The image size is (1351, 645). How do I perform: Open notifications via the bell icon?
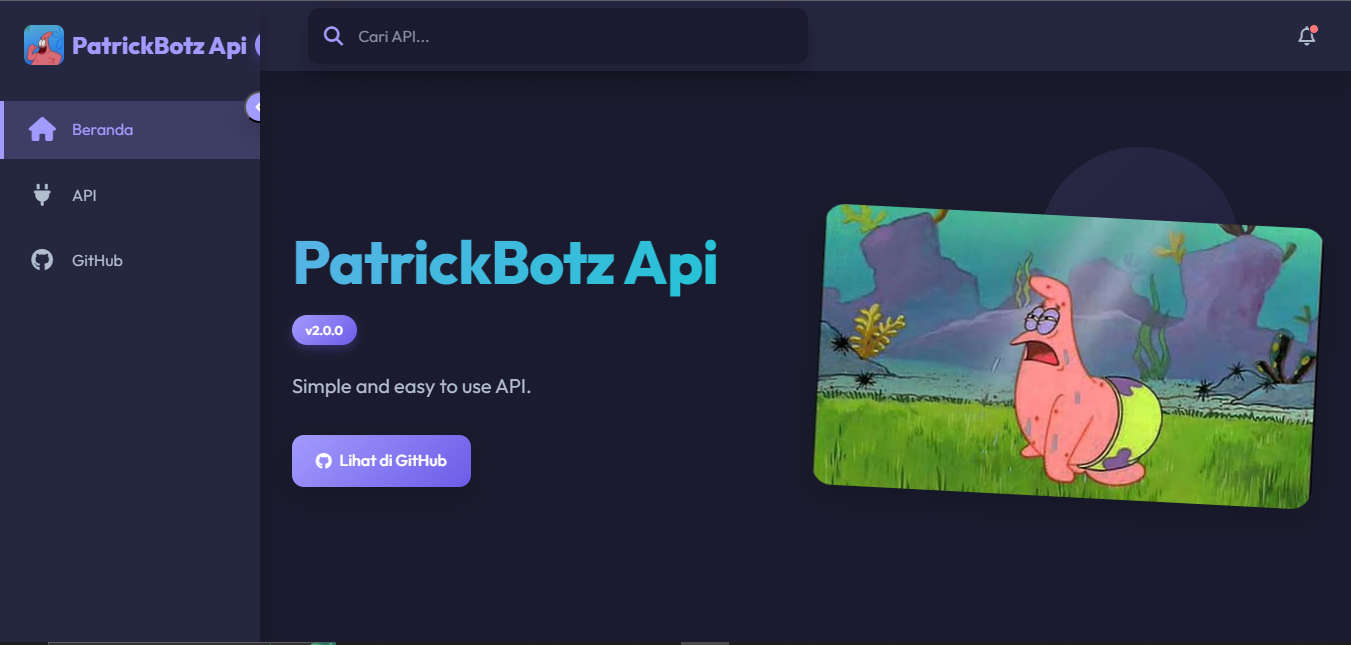tap(1306, 37)
